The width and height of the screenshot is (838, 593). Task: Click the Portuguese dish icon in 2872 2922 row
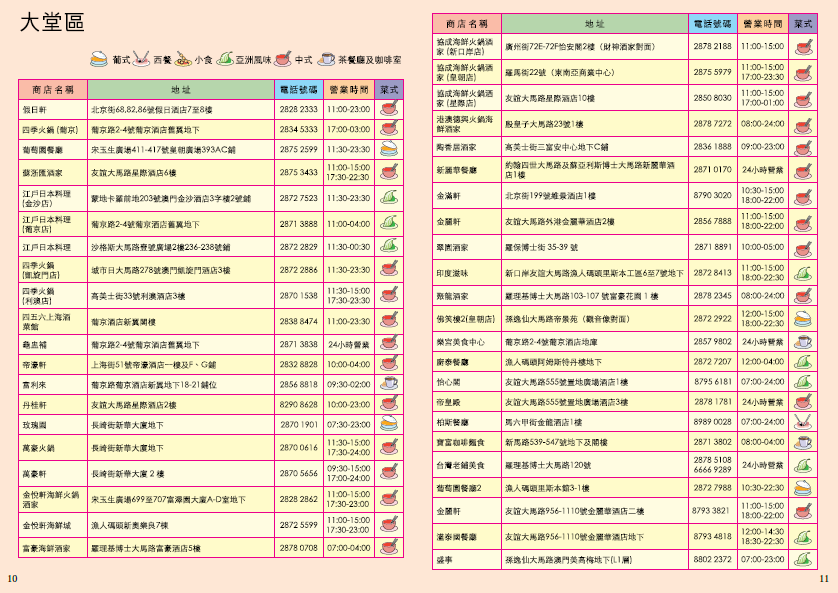coord(803,318)
